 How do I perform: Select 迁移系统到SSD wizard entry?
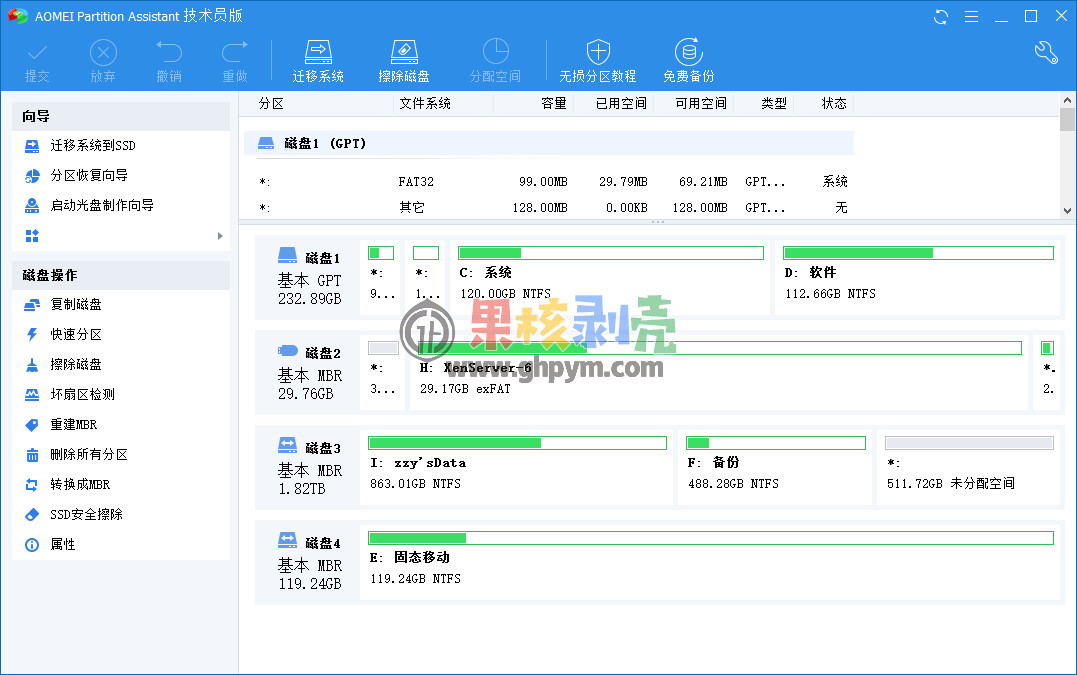(x=93, y=146)
